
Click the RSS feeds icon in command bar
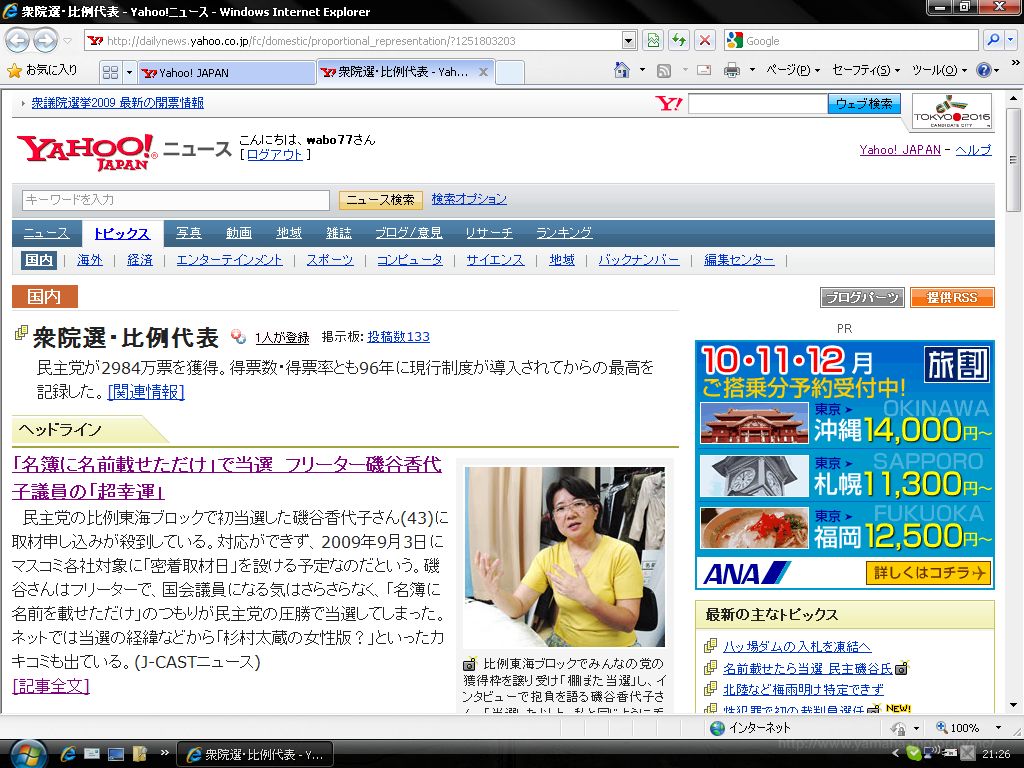click(x=664, y=71)
